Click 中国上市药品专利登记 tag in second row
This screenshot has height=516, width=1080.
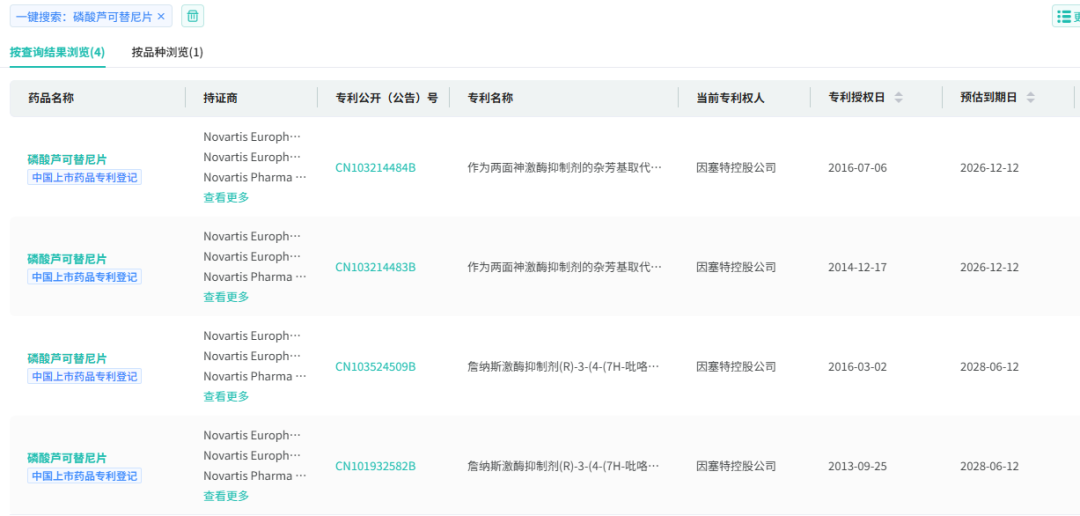point(84,277)
